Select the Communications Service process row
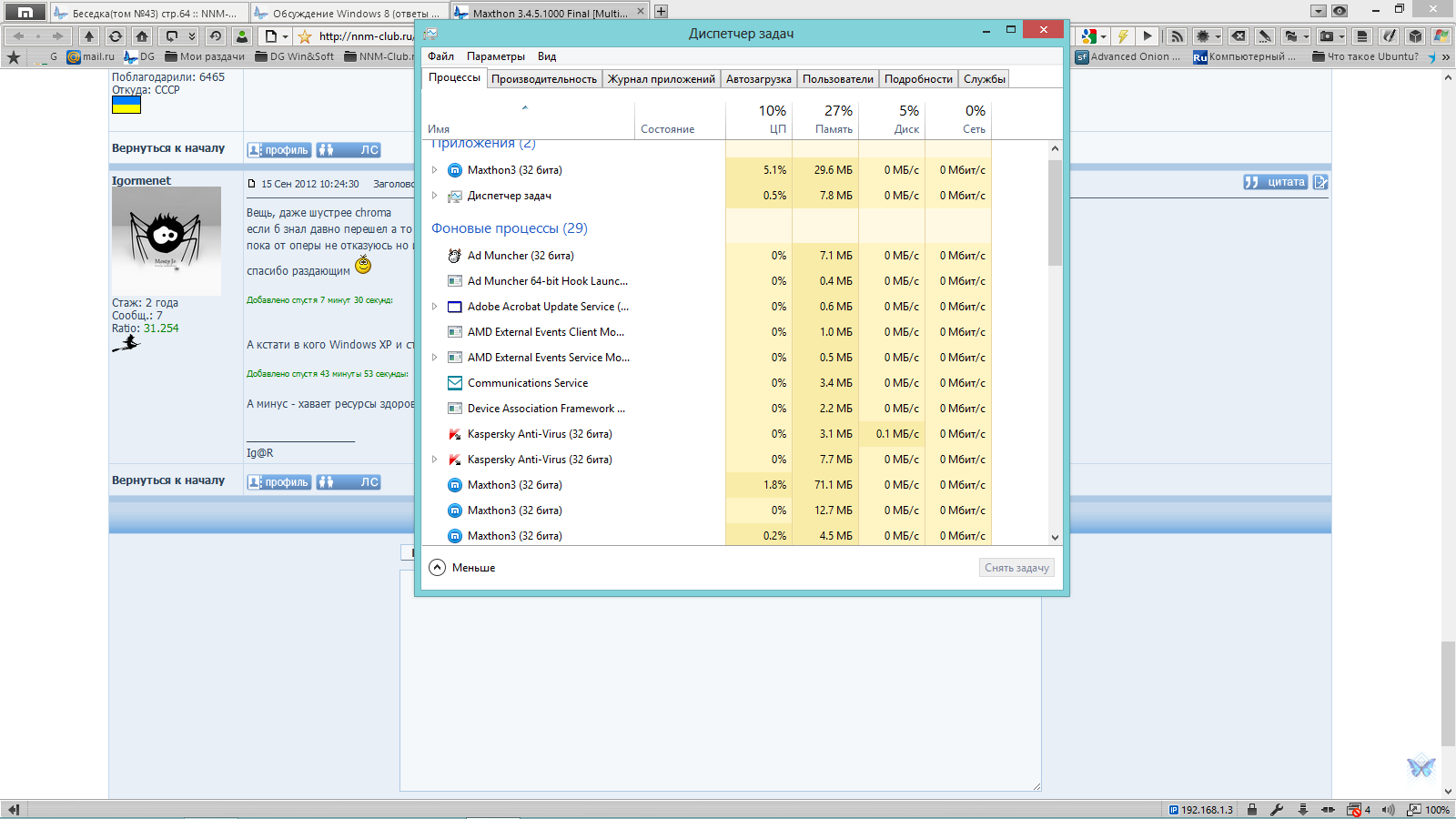The width and height of the screenshot is (1456, 819). click(x=528, y=383)
